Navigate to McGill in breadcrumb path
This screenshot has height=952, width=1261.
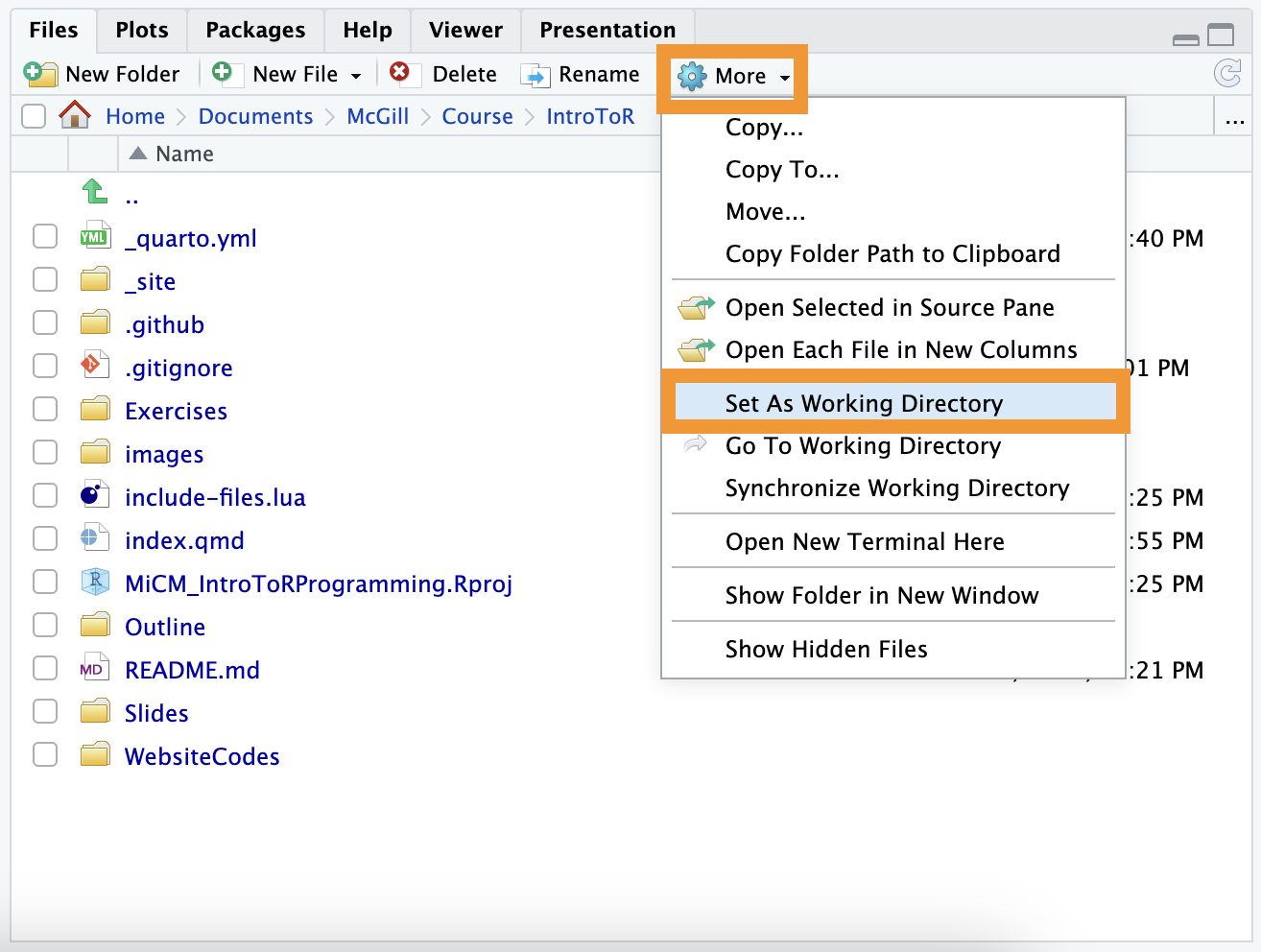pos(377,116)
